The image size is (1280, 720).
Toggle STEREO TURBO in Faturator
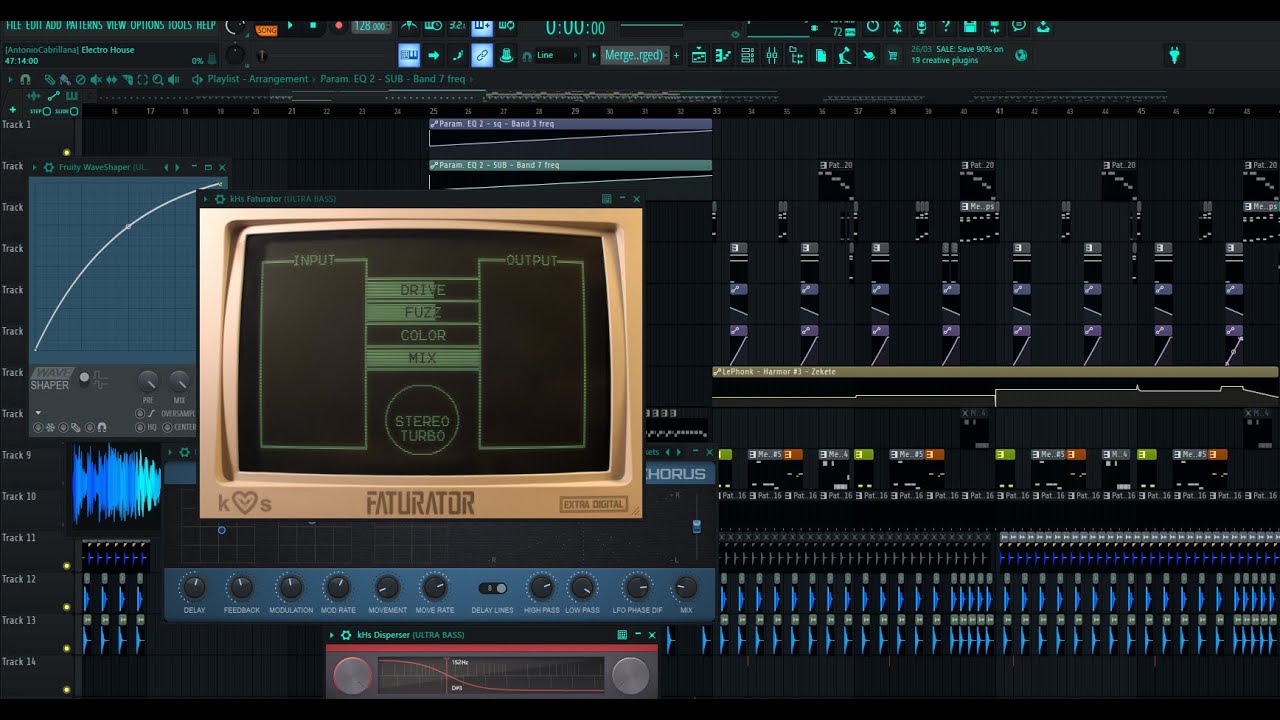pyautogui.click(x=422, y=421)
